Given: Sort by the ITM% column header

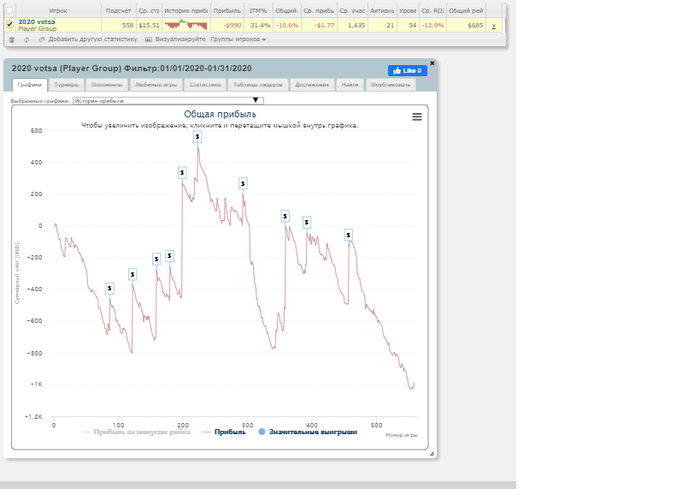Looking at the screenshot, I should pyautogui.click(x=258, y=11).
